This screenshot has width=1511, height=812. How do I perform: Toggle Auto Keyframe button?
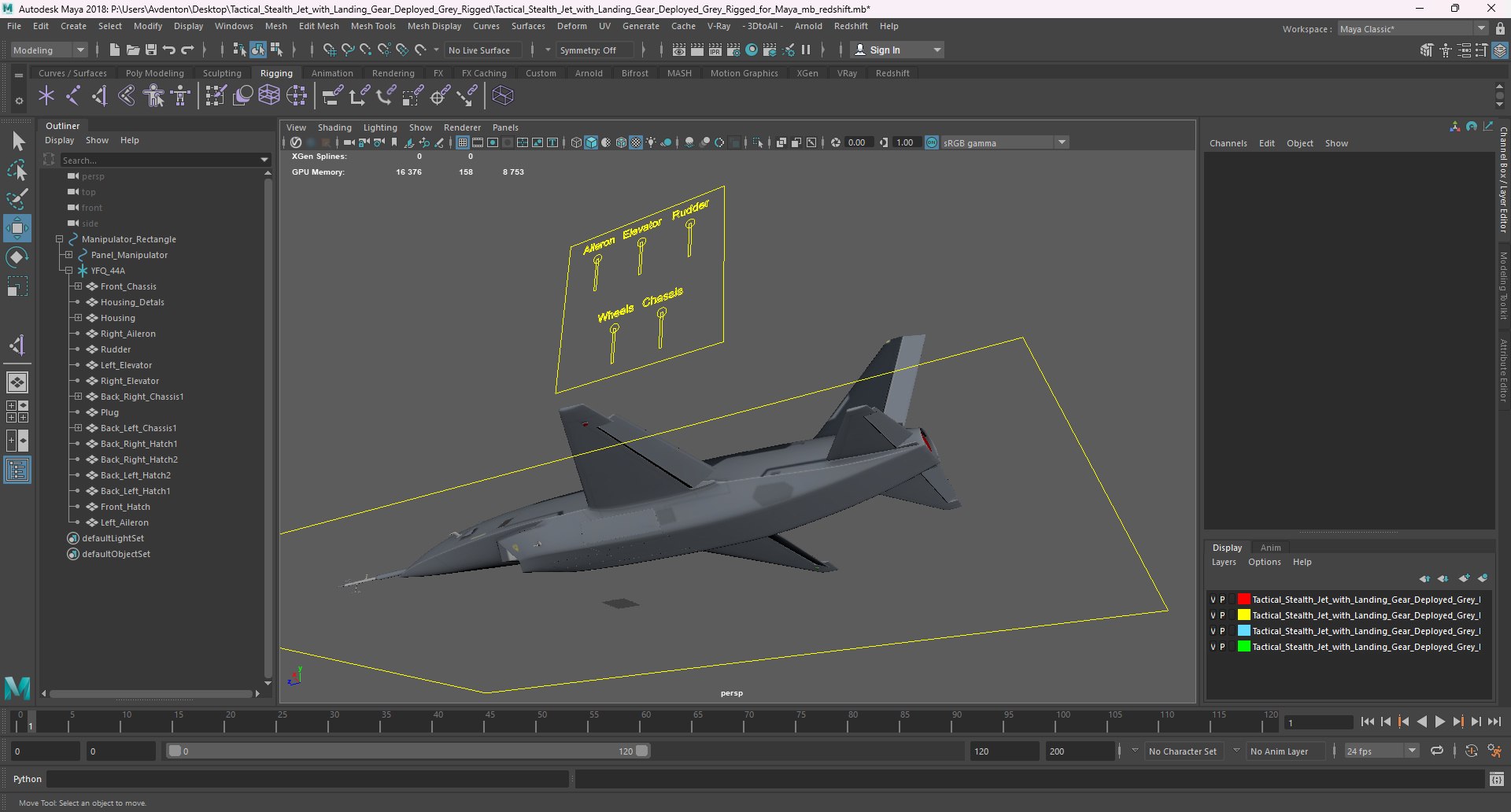point(1472,751)
